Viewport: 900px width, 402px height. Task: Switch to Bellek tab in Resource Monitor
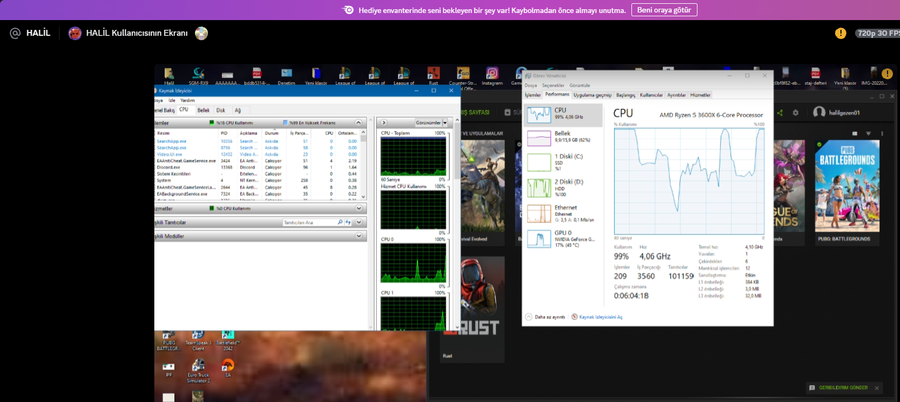pyautogui.click(x=203, y=110)
